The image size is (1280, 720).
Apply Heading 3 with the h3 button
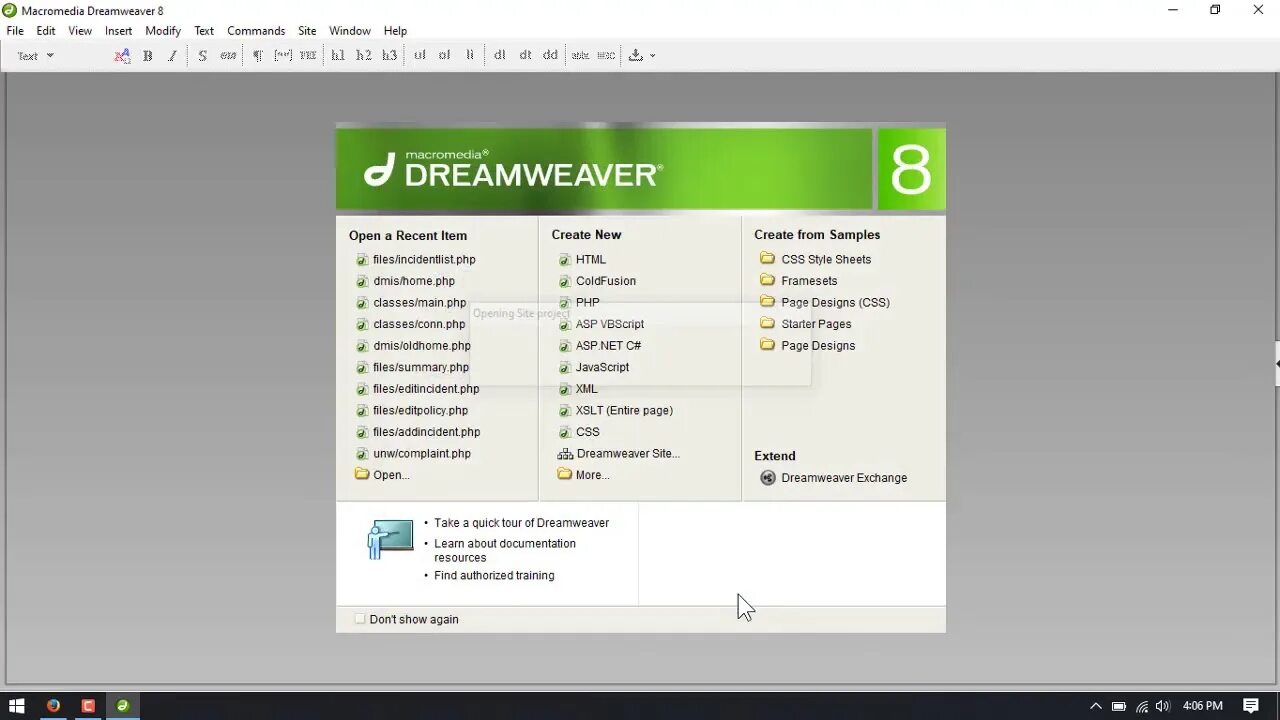[x=389, y=56]
